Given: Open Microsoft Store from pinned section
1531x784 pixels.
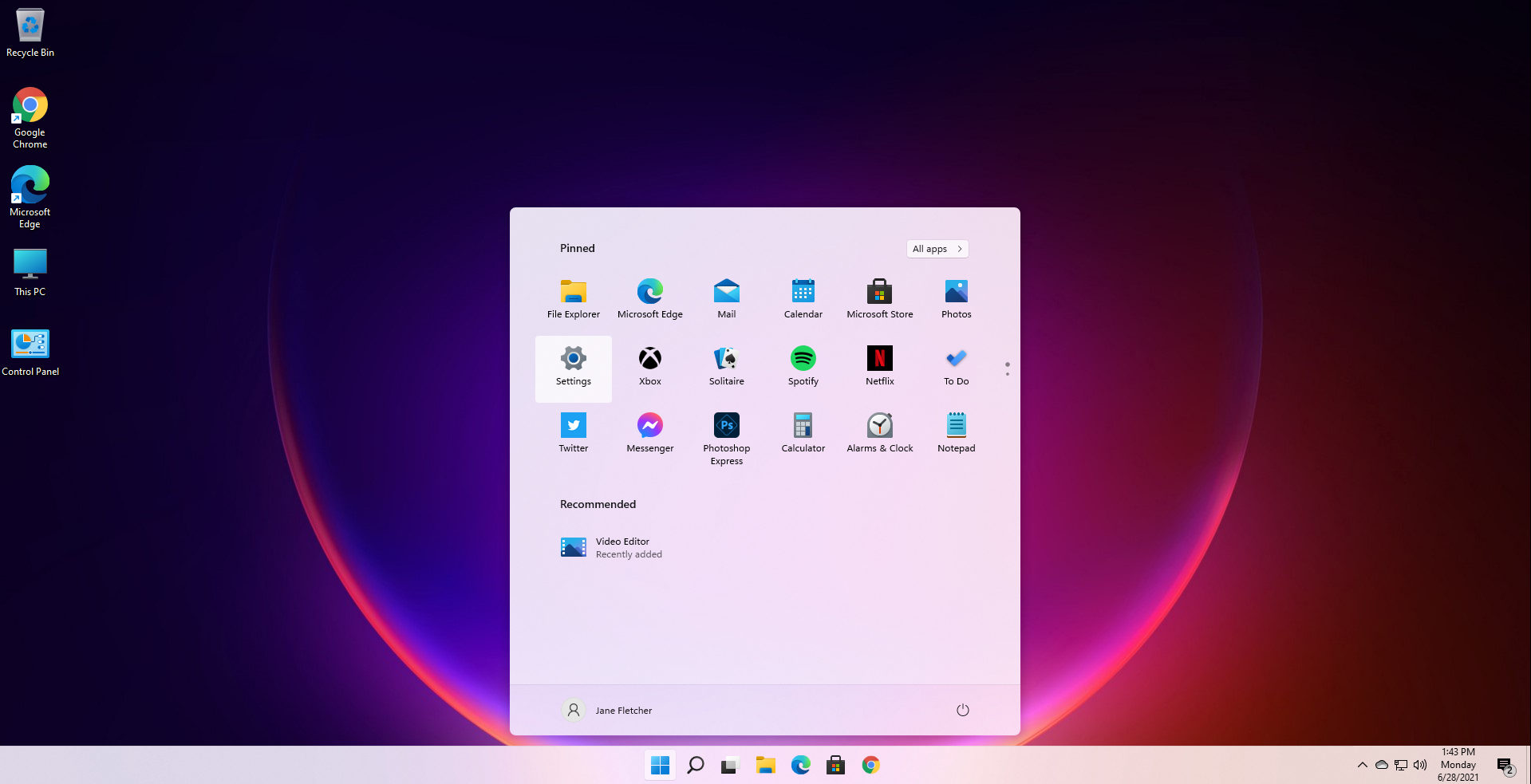Looking at the screenshot, I should click(880, 300).
